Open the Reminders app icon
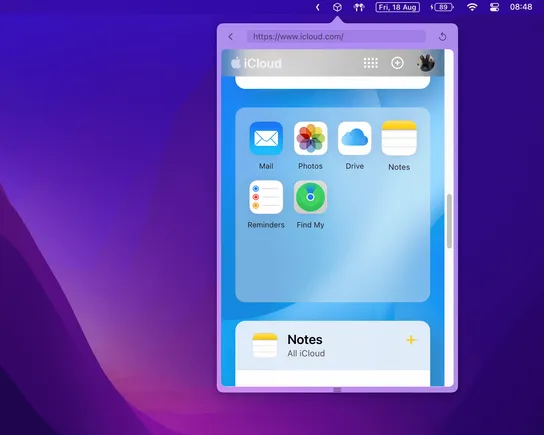544x435 pixels. [266, 197]
